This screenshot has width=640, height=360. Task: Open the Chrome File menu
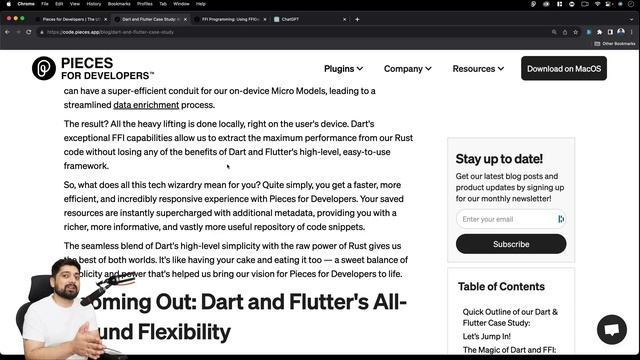pyautogui.click(x=44, y=4)
